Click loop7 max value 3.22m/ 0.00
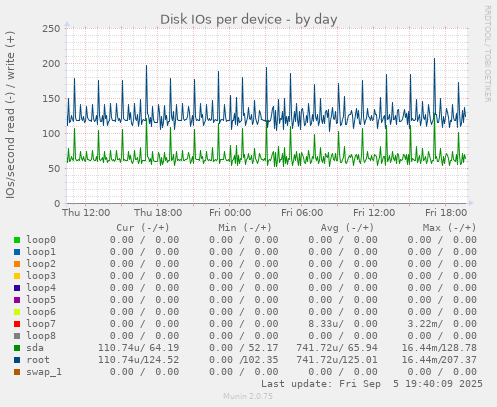497x407 pixels. point(442,324)
